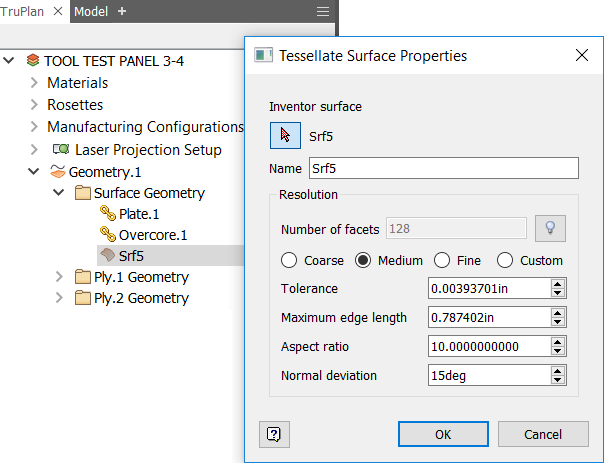The image size is (604, 463).
Task: Collapse the Surface Geometry folder
Action: tap(59, 193)
